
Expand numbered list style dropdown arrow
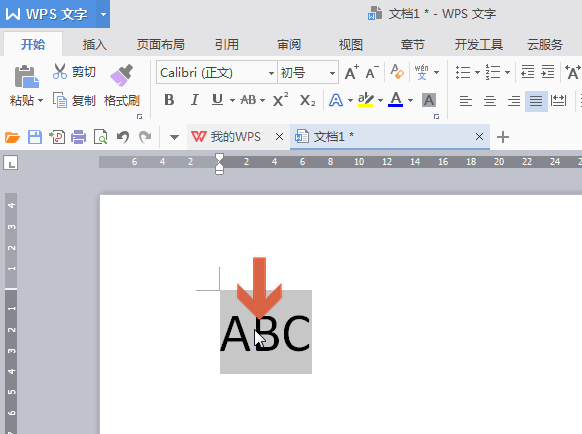(x=507, y=72)
